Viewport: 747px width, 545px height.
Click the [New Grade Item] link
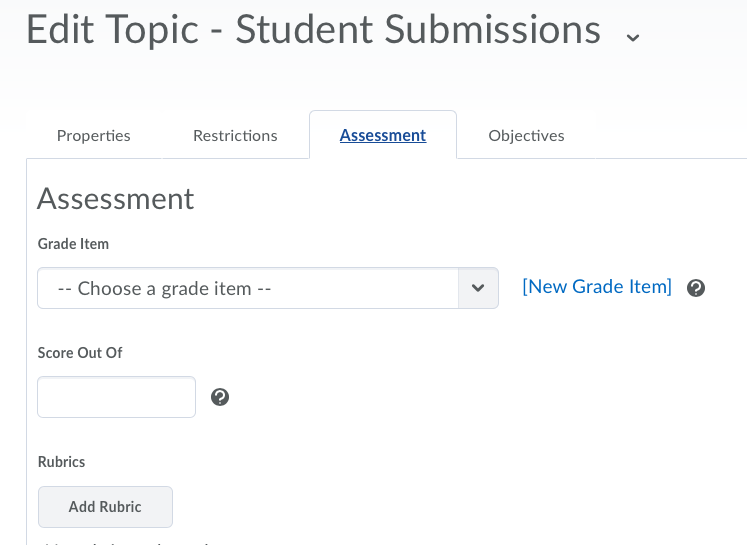pyautogui.click(x=597, y=287)
